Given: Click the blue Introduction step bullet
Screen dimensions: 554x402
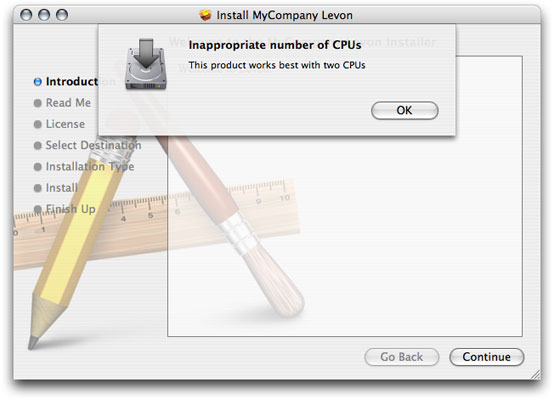Looking at the screenshot, I should point(37,82).
